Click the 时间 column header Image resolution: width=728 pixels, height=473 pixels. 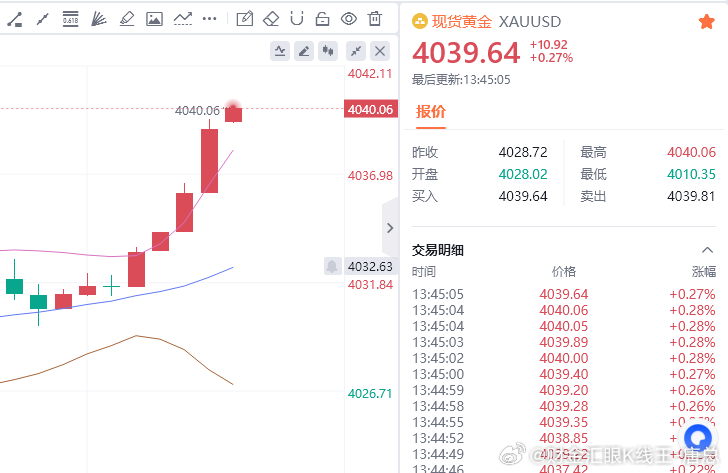click(424, 272)
